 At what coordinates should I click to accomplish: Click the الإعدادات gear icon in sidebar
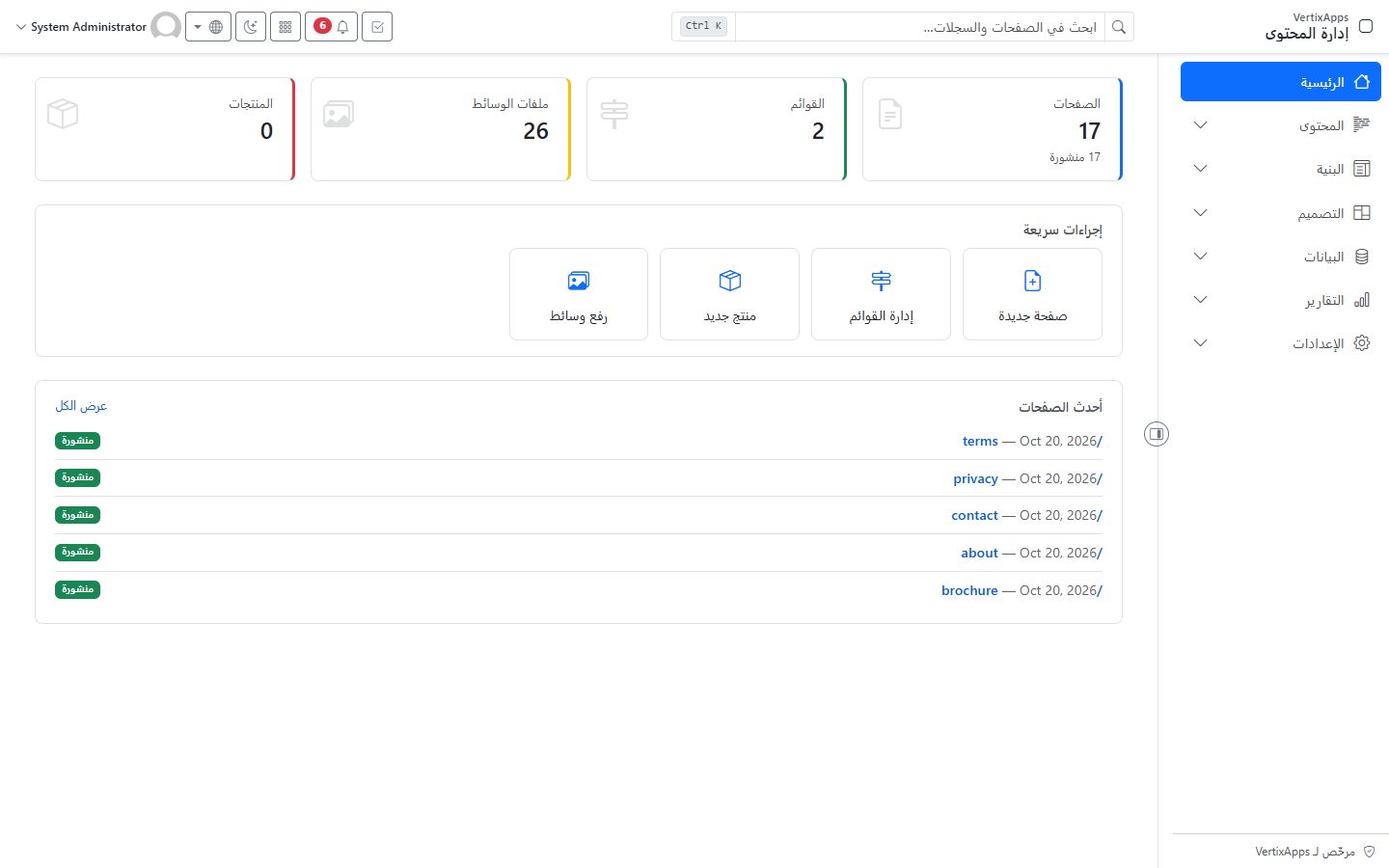click(1362, 343)
